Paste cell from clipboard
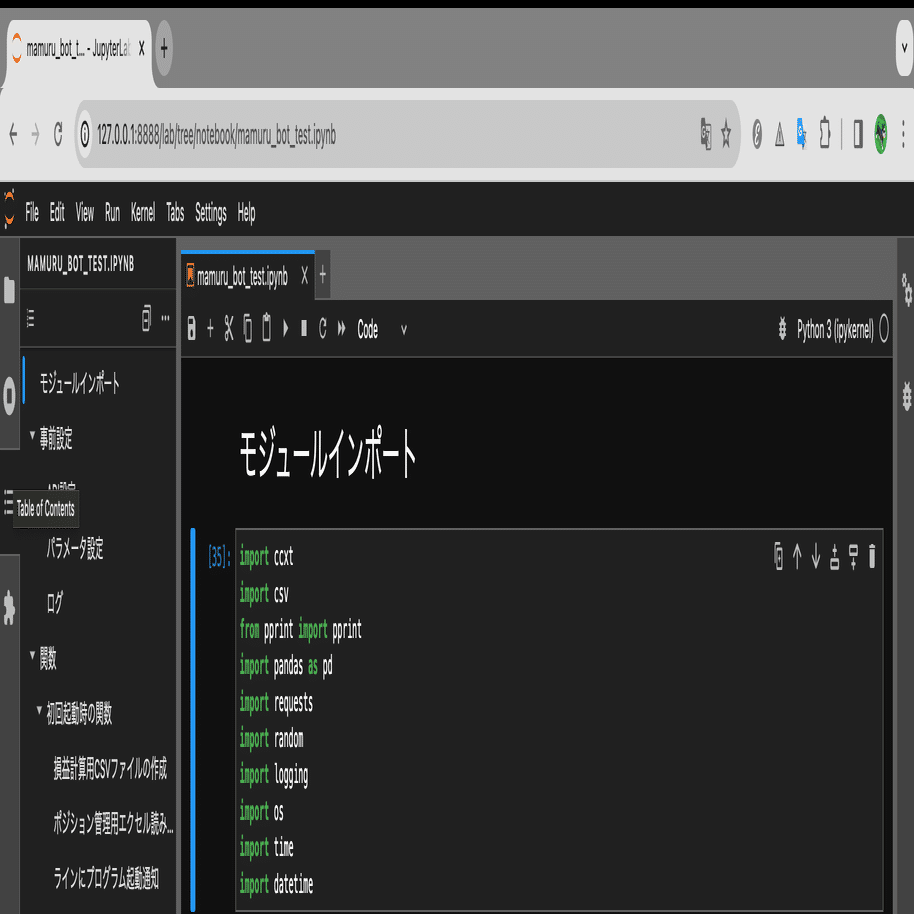914x914 pixels. click(266, 329)
